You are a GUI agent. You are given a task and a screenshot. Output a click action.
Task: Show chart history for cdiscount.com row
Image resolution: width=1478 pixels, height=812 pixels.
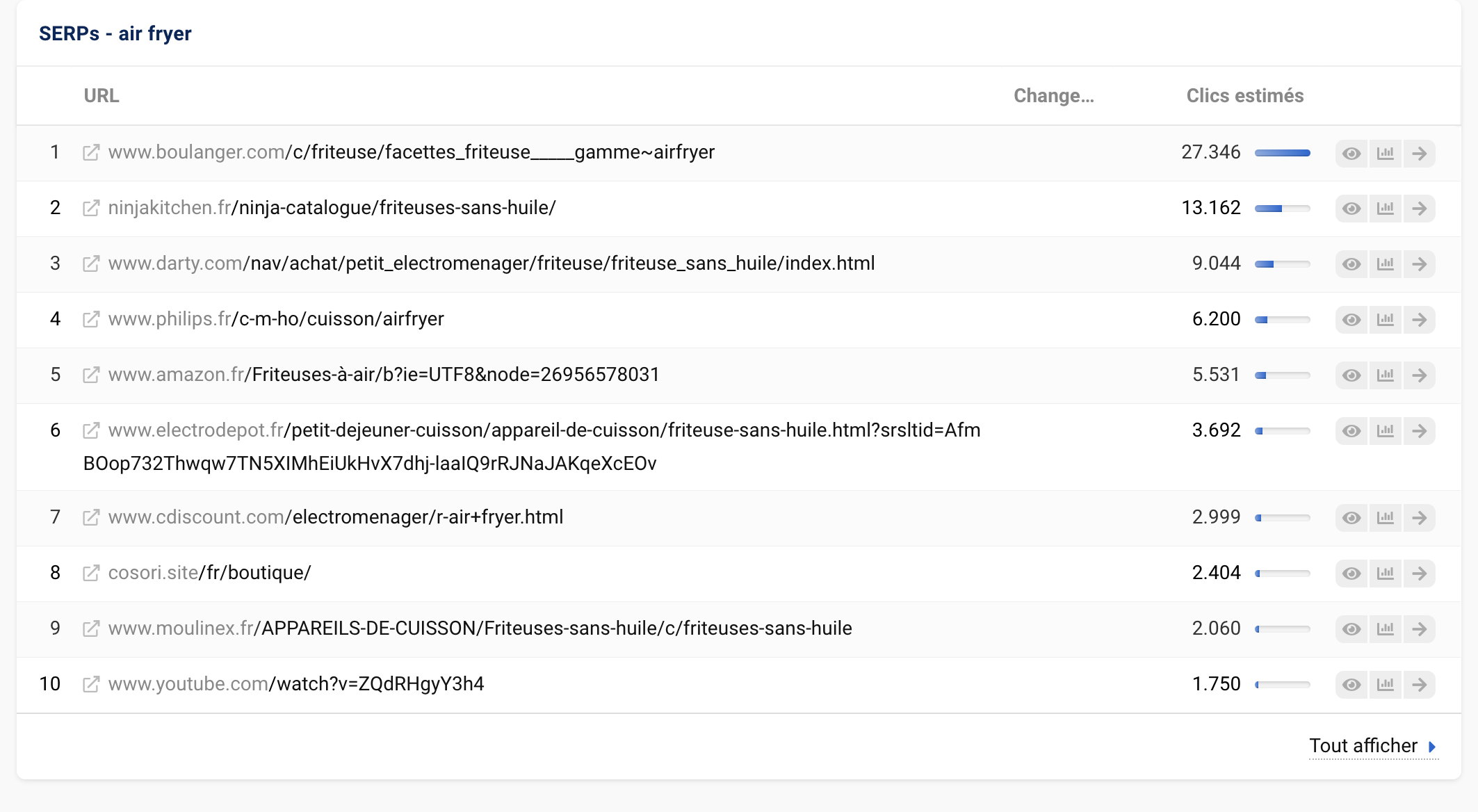click(1386, 517)
